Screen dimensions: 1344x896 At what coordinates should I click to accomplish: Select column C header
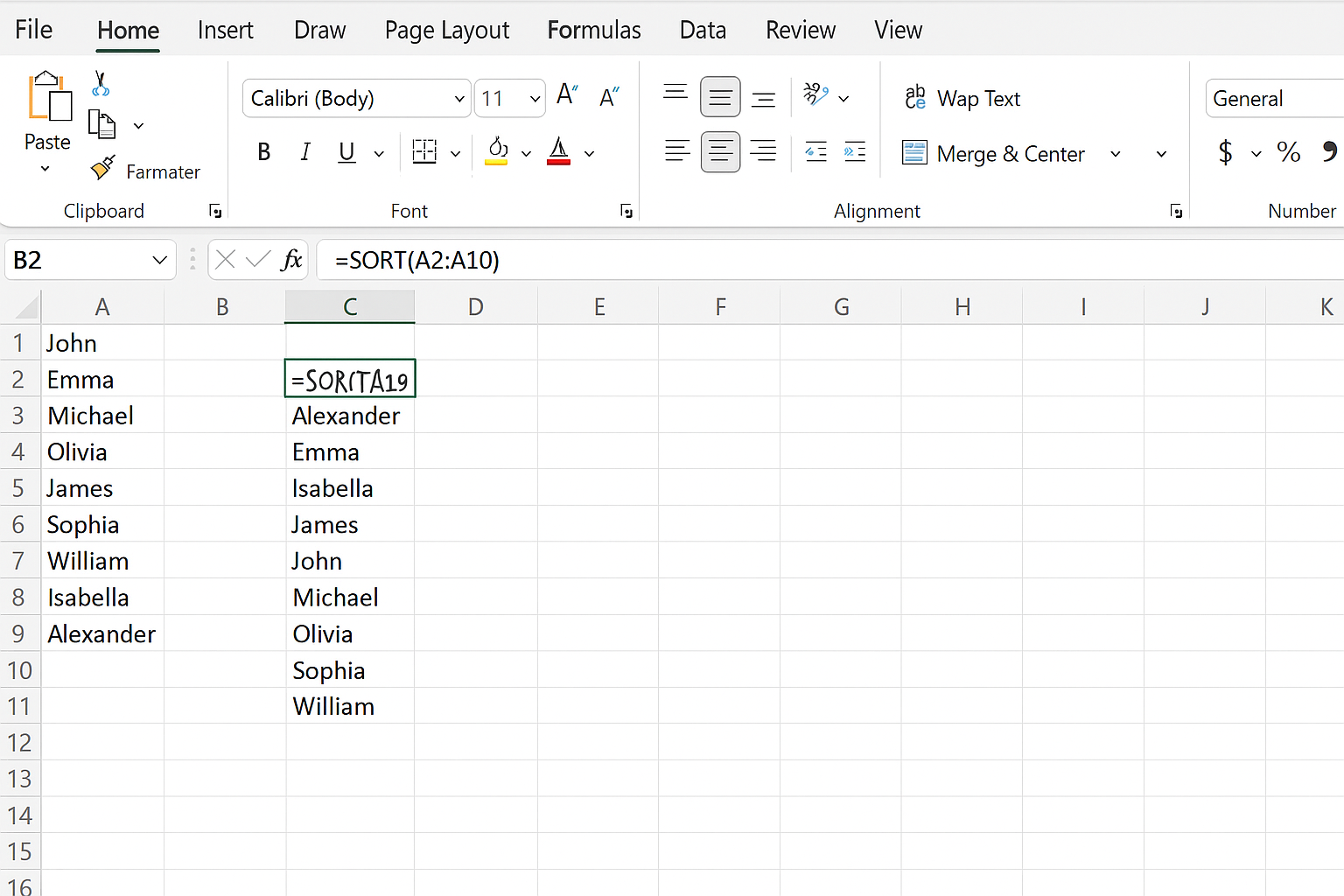(x=350, y=307)
